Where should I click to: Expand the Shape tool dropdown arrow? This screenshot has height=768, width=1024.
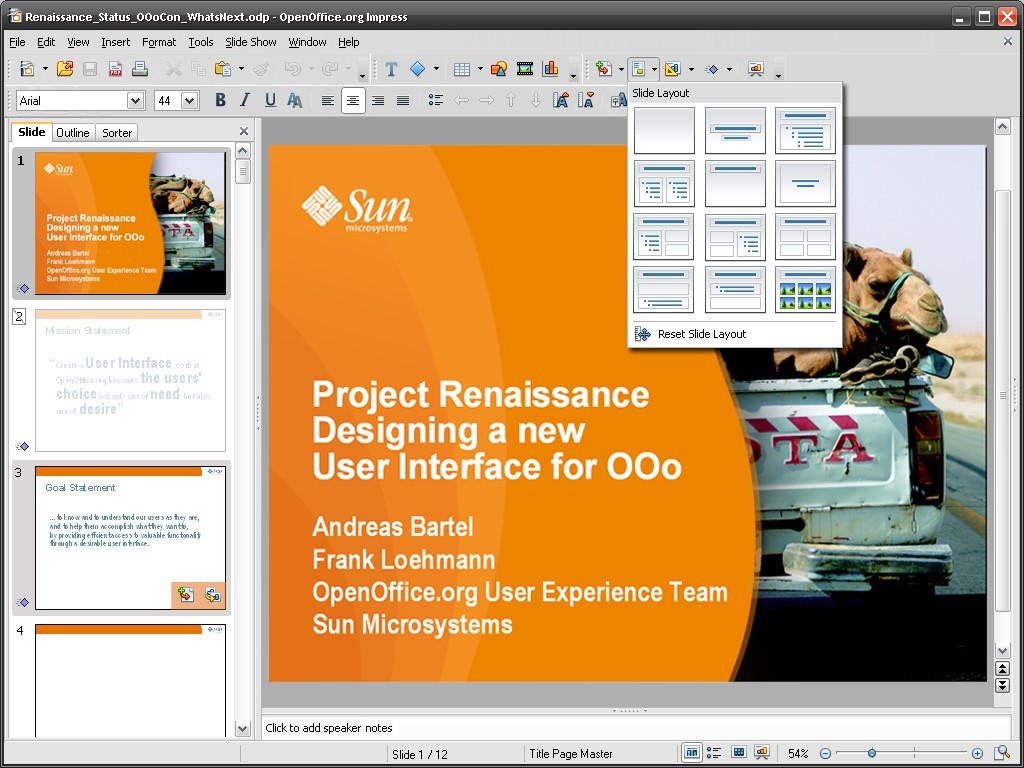[436, 69]
